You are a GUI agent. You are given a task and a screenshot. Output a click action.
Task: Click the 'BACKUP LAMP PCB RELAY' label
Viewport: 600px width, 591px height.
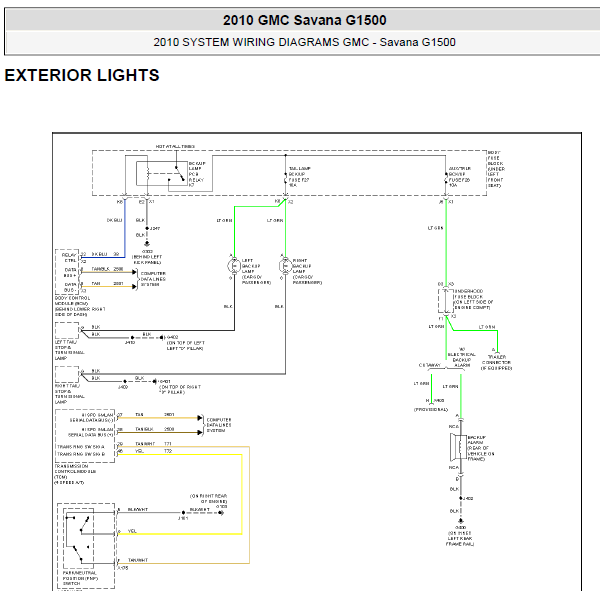(x=197, y=174)
